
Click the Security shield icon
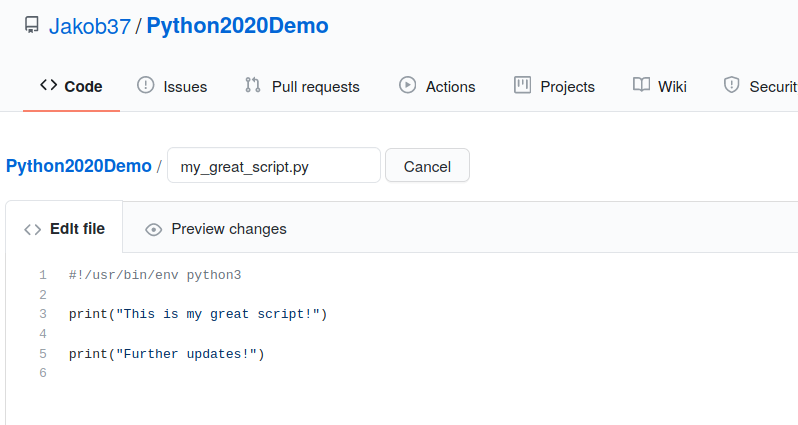731,85
